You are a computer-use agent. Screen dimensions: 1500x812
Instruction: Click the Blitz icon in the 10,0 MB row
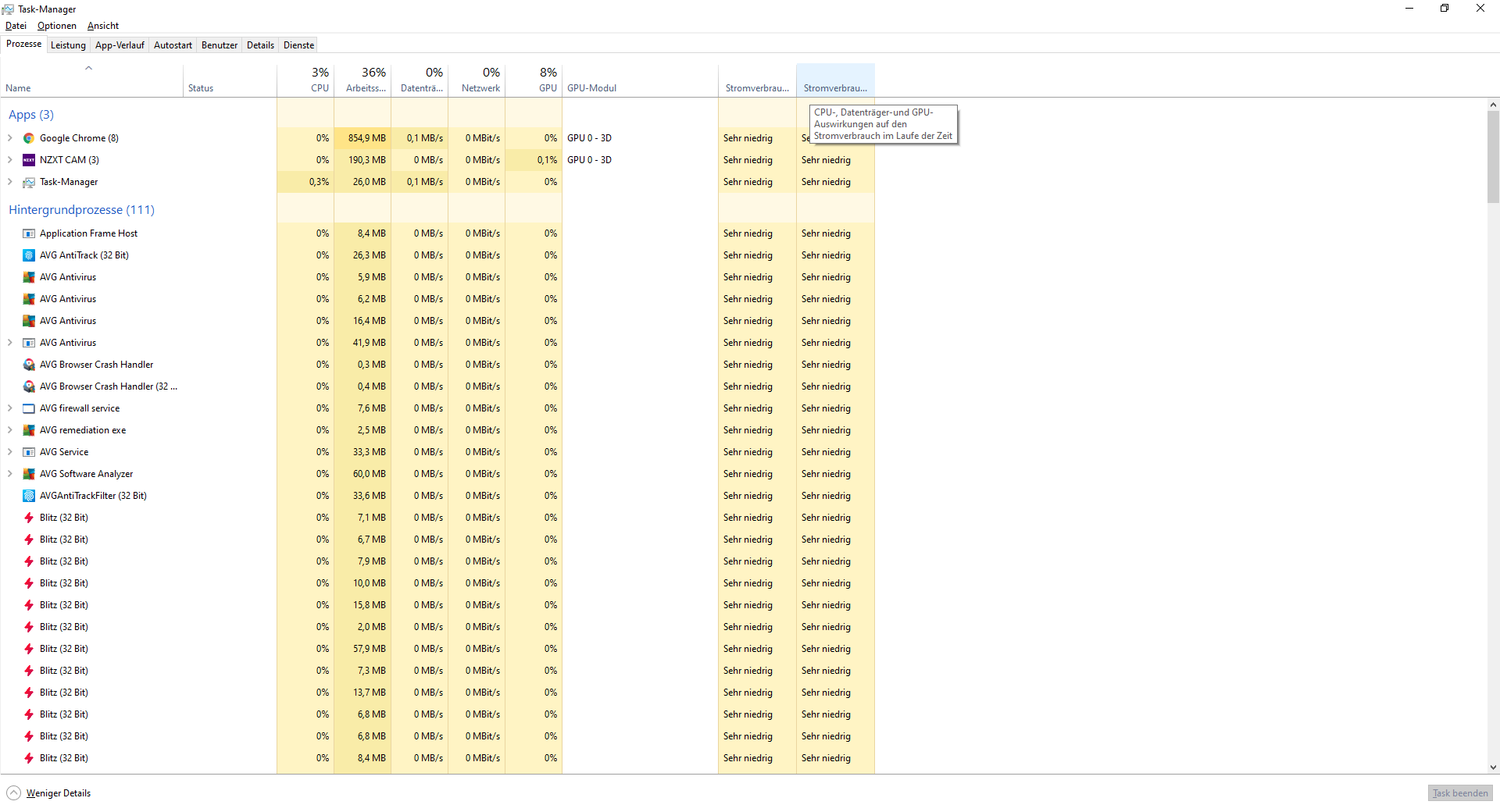[x=29, y=583]
